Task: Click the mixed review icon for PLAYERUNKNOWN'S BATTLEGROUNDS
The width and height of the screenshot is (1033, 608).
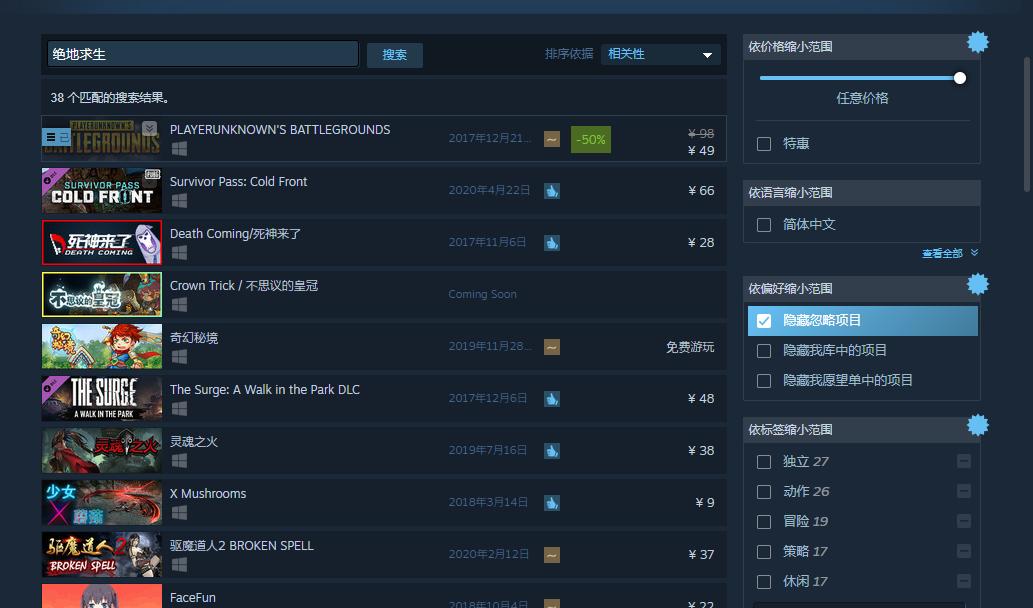Action: [552, 139]
